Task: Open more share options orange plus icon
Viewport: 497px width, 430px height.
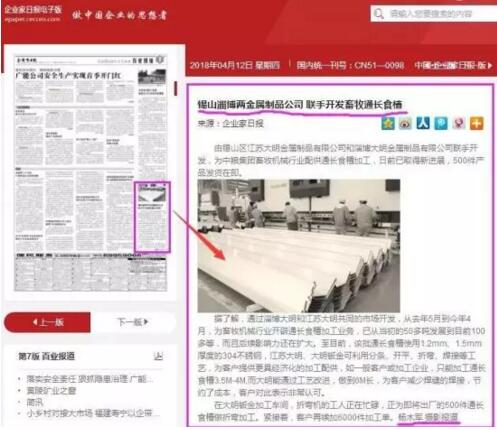Action: coord(477,123)
